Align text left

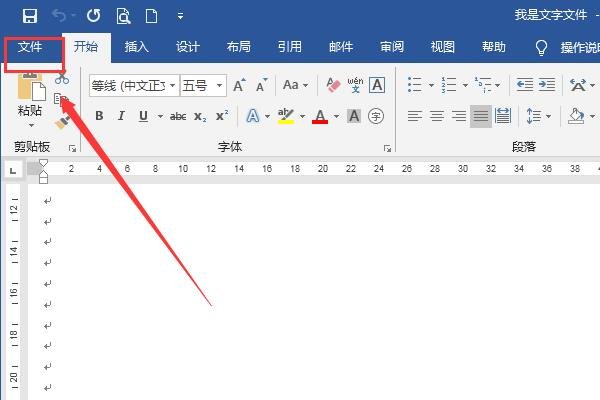tap(415, 116)
